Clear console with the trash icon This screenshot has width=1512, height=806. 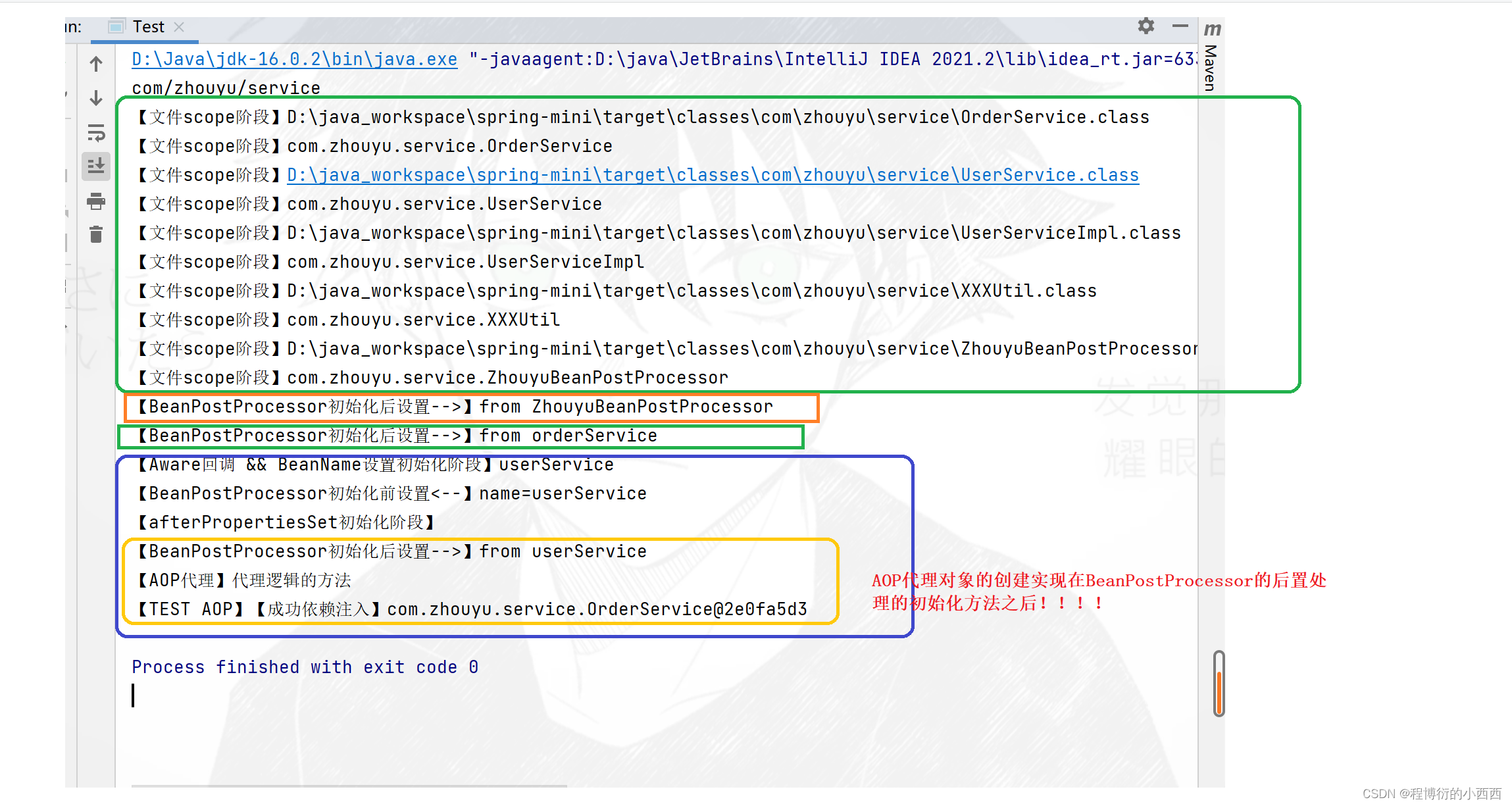click(x=96, y=234)
